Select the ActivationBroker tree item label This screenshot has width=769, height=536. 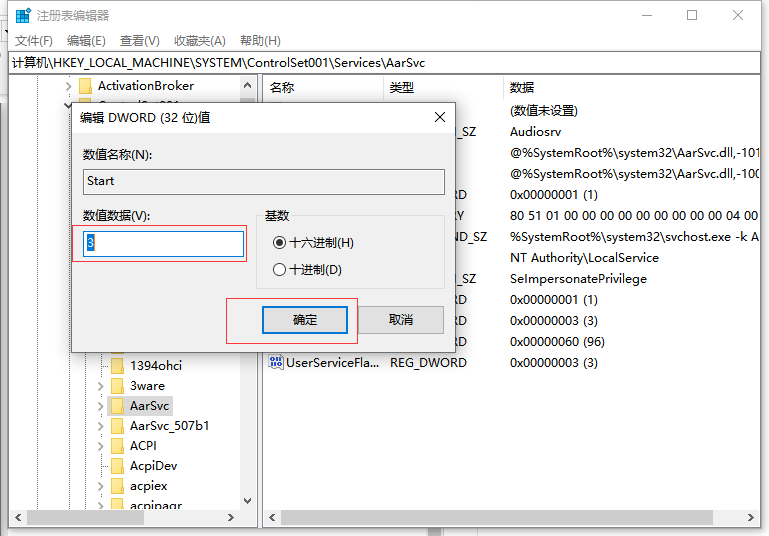(x=146, y=86)
